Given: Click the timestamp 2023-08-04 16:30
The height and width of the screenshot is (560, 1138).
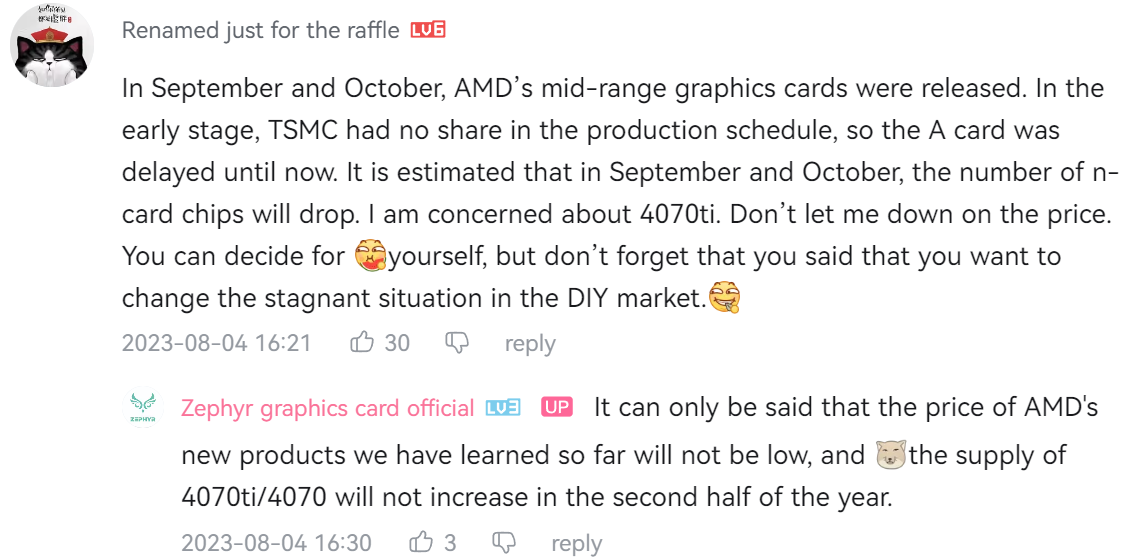Looking at the screenshot, I should pyautogui.click(x=276, y=542).
